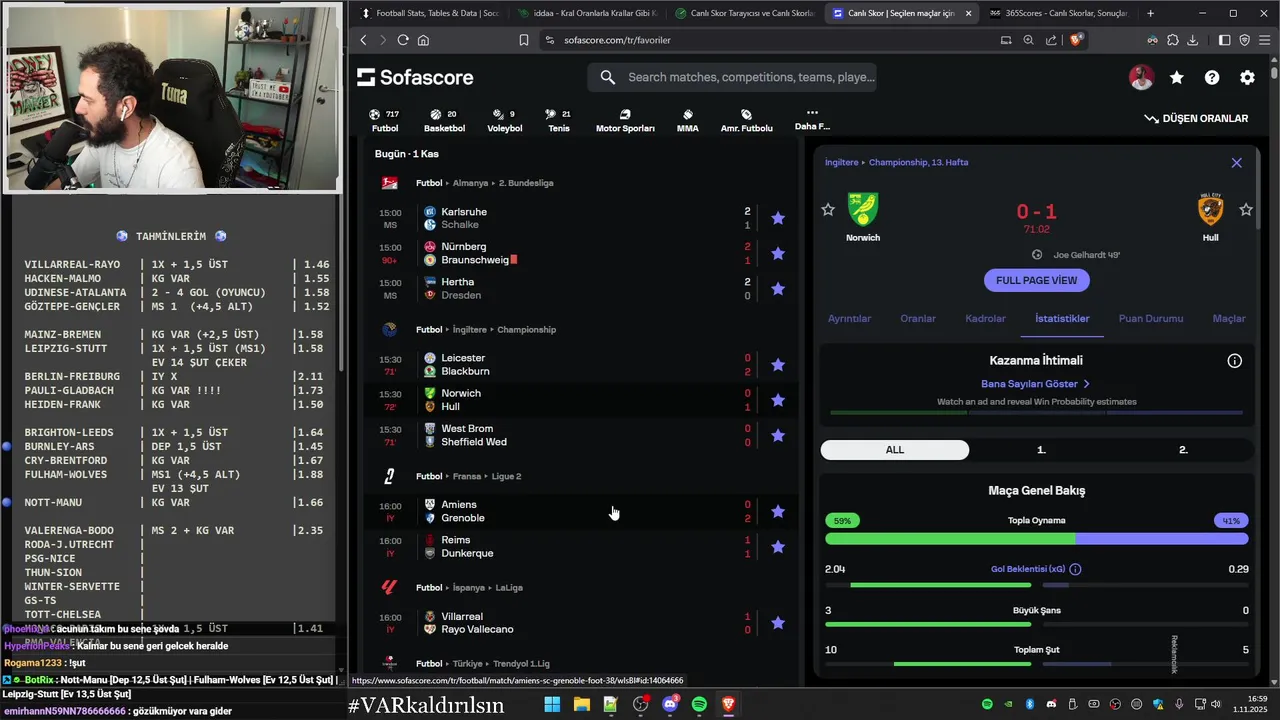Open the favorites star in Sofascore header

pyautogui.click(x=1177, y=77)
